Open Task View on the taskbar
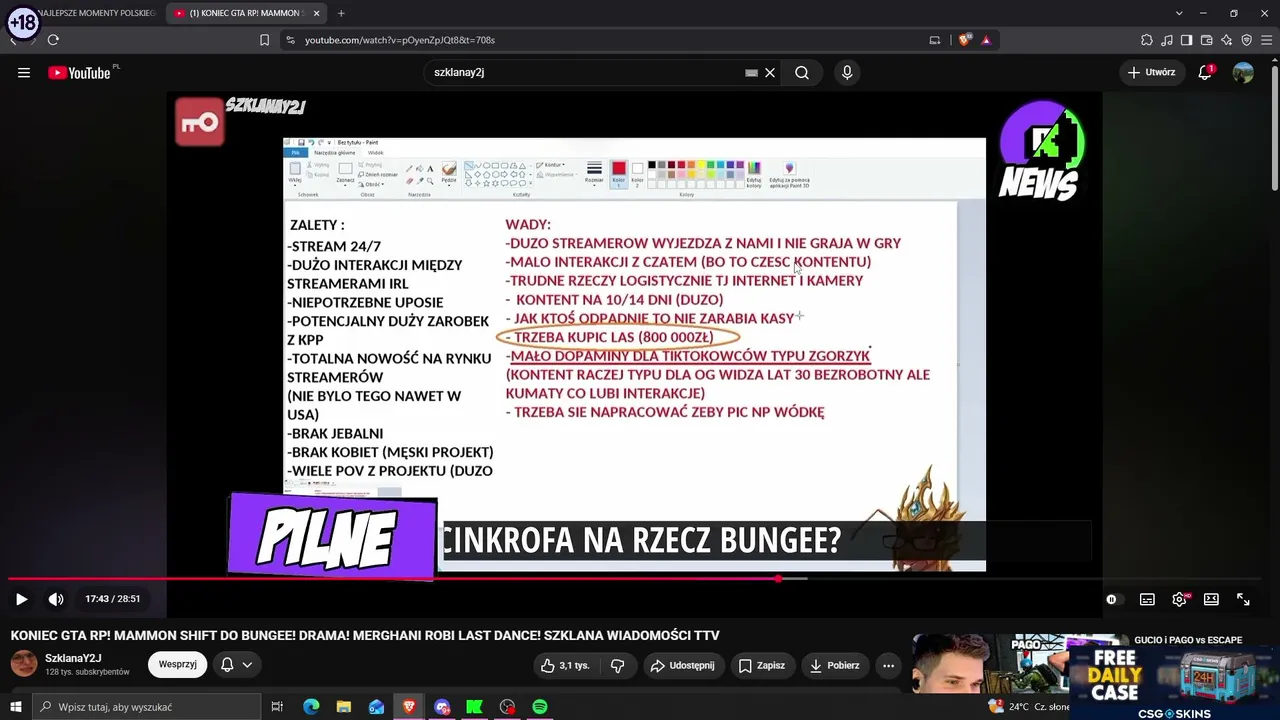The height and width of the screenshot is (720, 1280). tap(277, 707)
